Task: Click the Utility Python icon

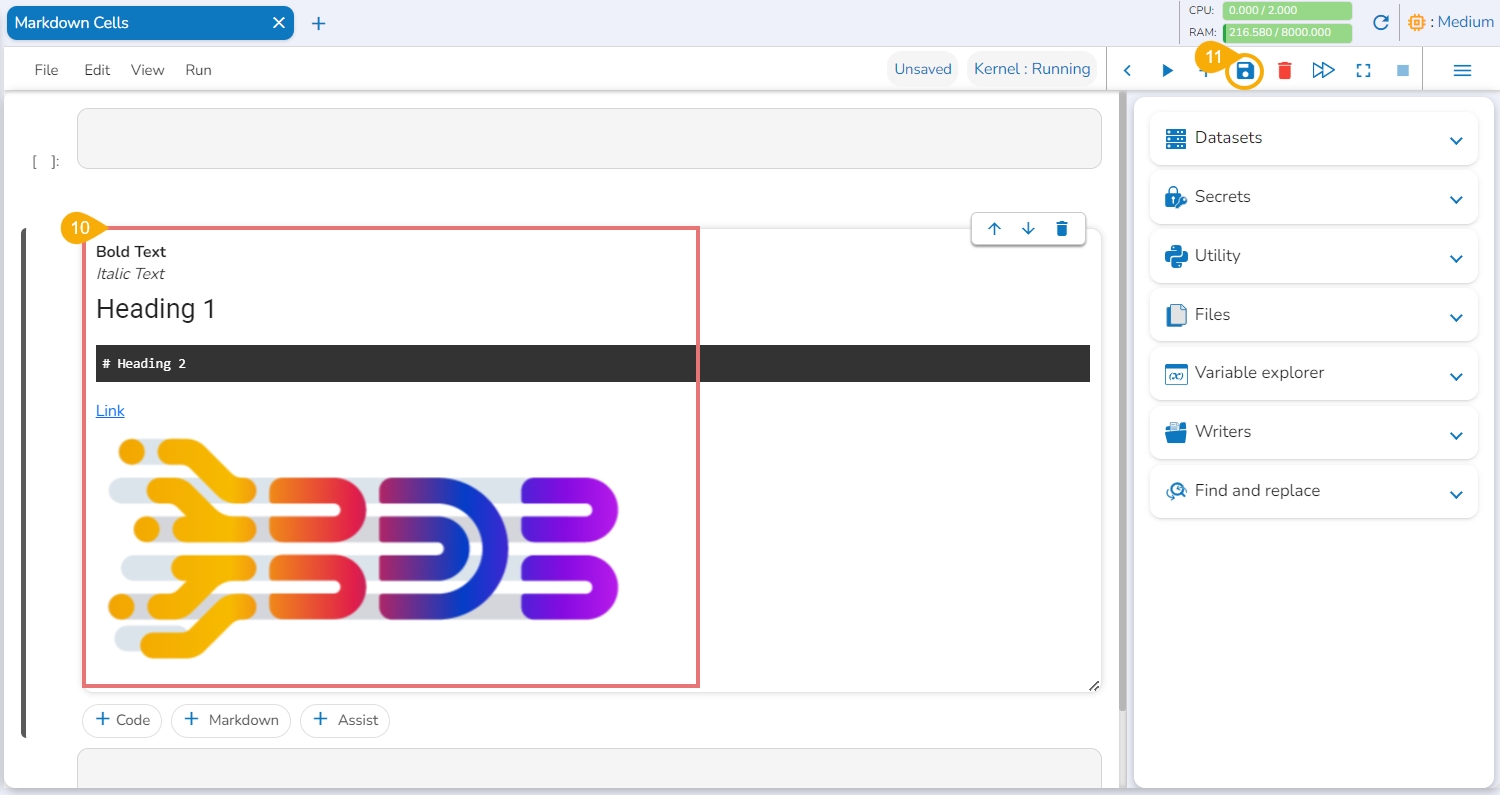Action: pyautogui.click(x=1176, y=256)
